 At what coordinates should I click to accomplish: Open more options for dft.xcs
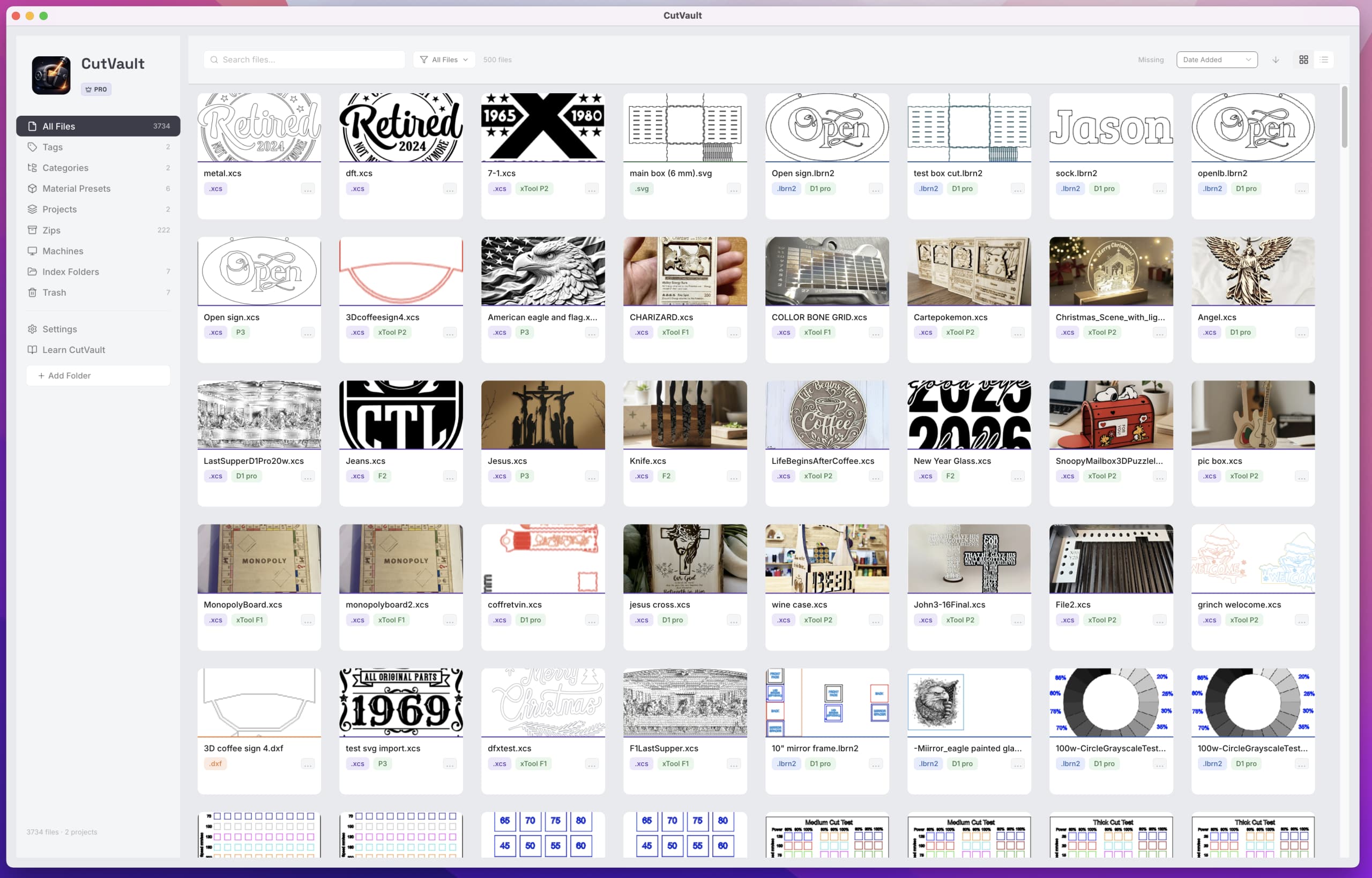tap(450, 189)
